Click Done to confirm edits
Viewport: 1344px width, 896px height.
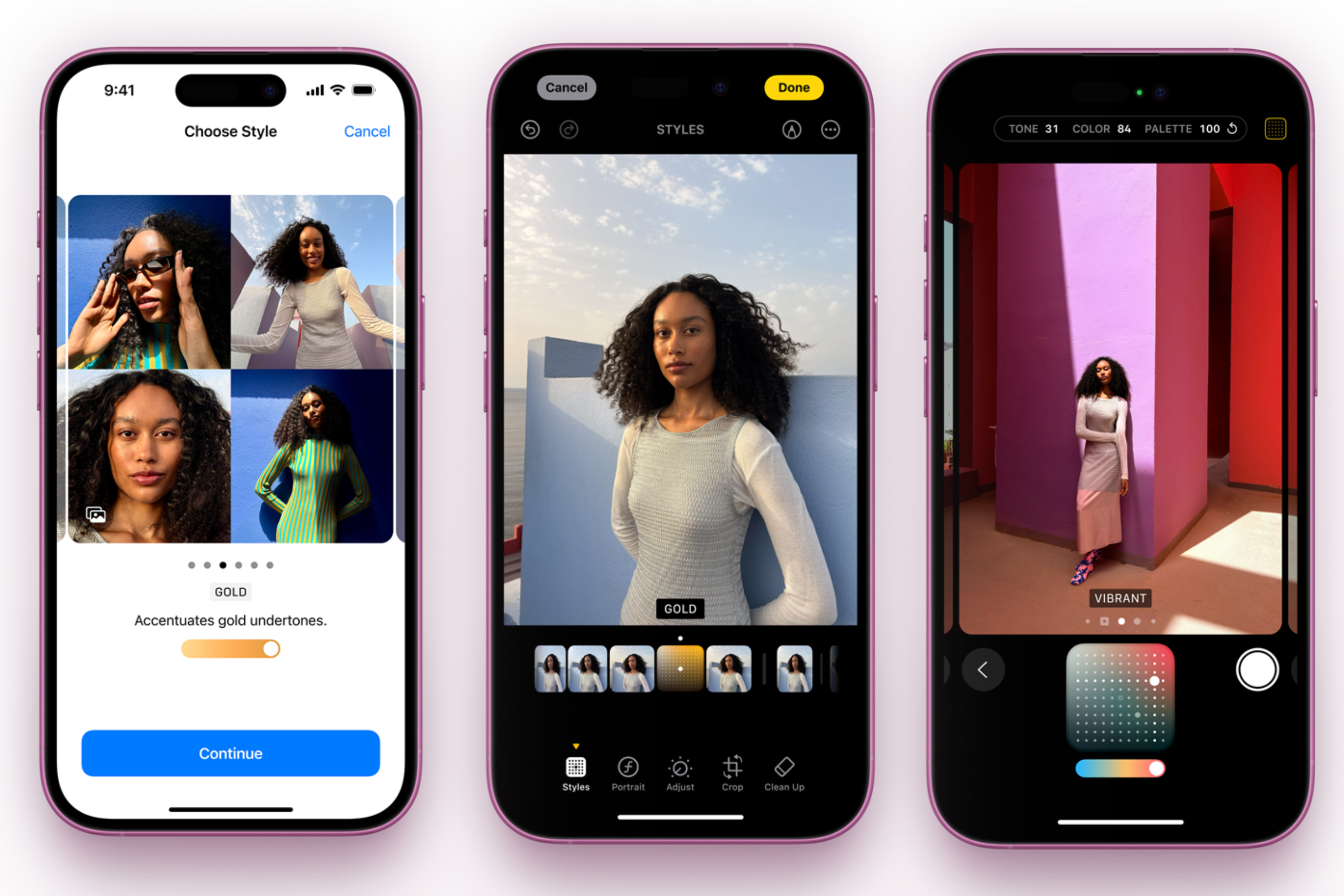click(x=793, y=88)
